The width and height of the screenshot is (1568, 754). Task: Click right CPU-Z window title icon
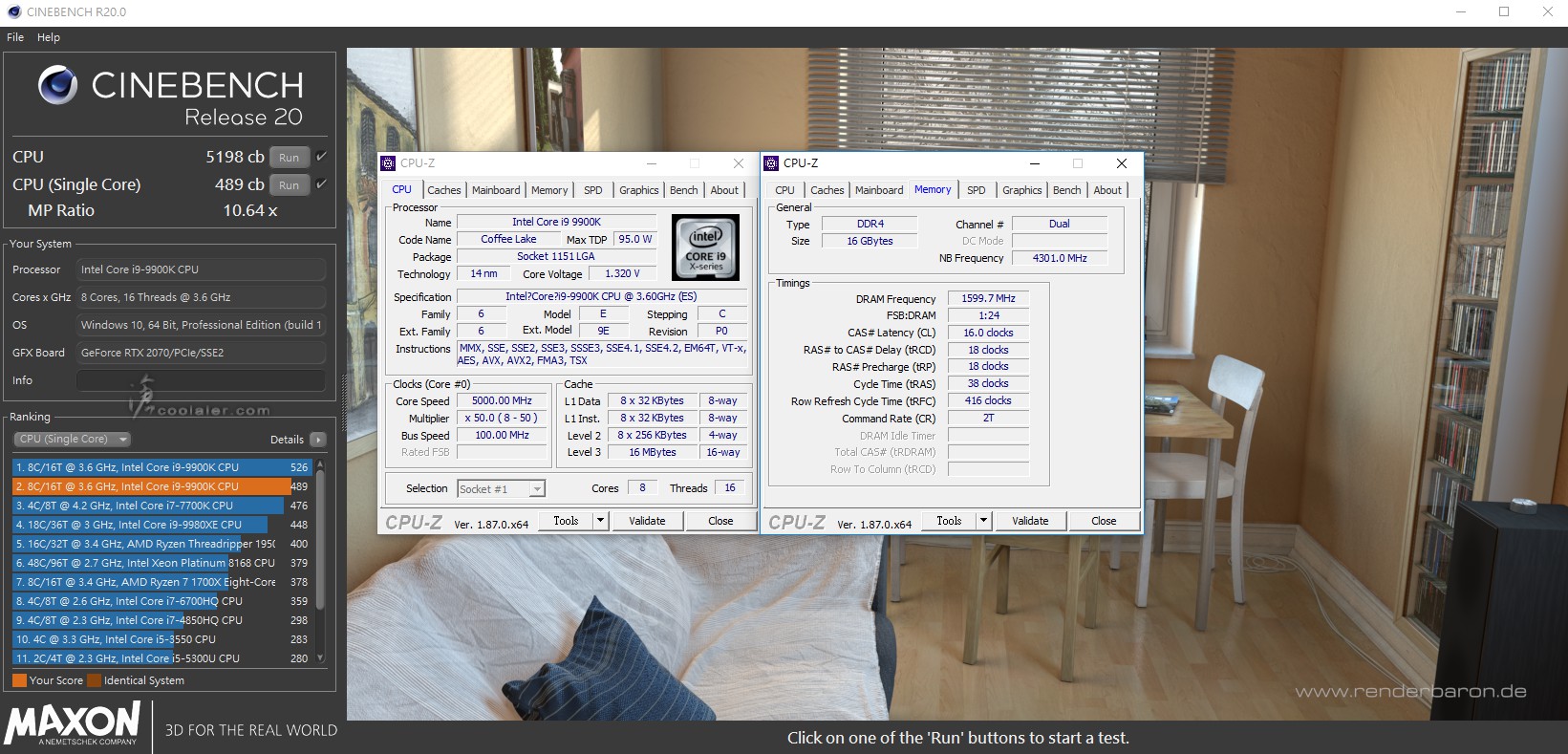[771, 163]
